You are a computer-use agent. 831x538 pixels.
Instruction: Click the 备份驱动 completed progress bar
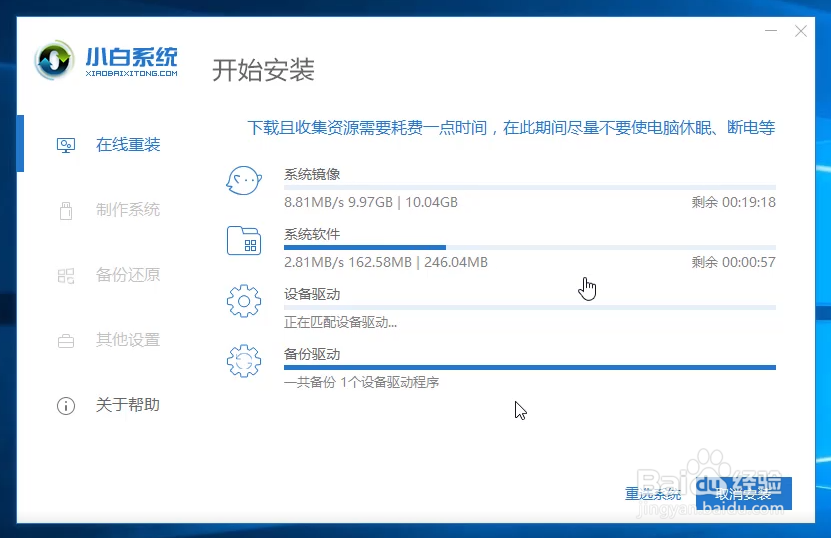coord(529,367)
